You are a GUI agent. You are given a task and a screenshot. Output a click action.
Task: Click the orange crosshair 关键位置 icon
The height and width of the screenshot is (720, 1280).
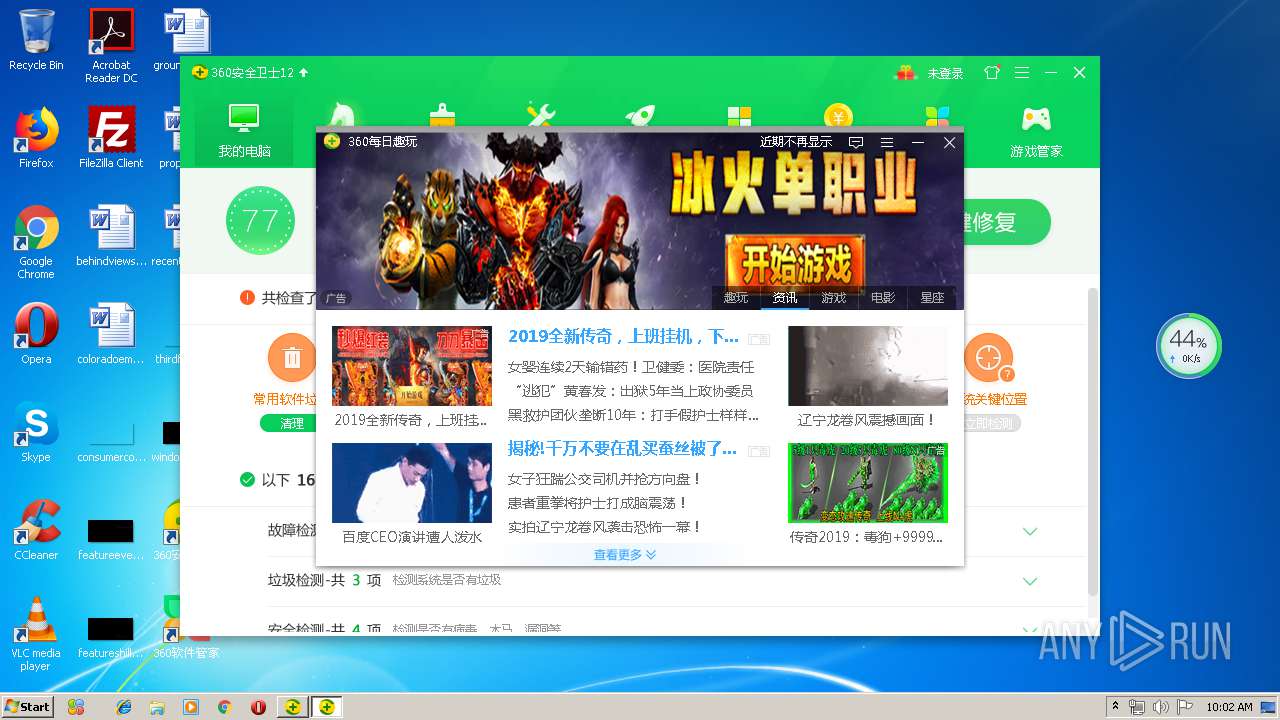[x=989, y=358]
